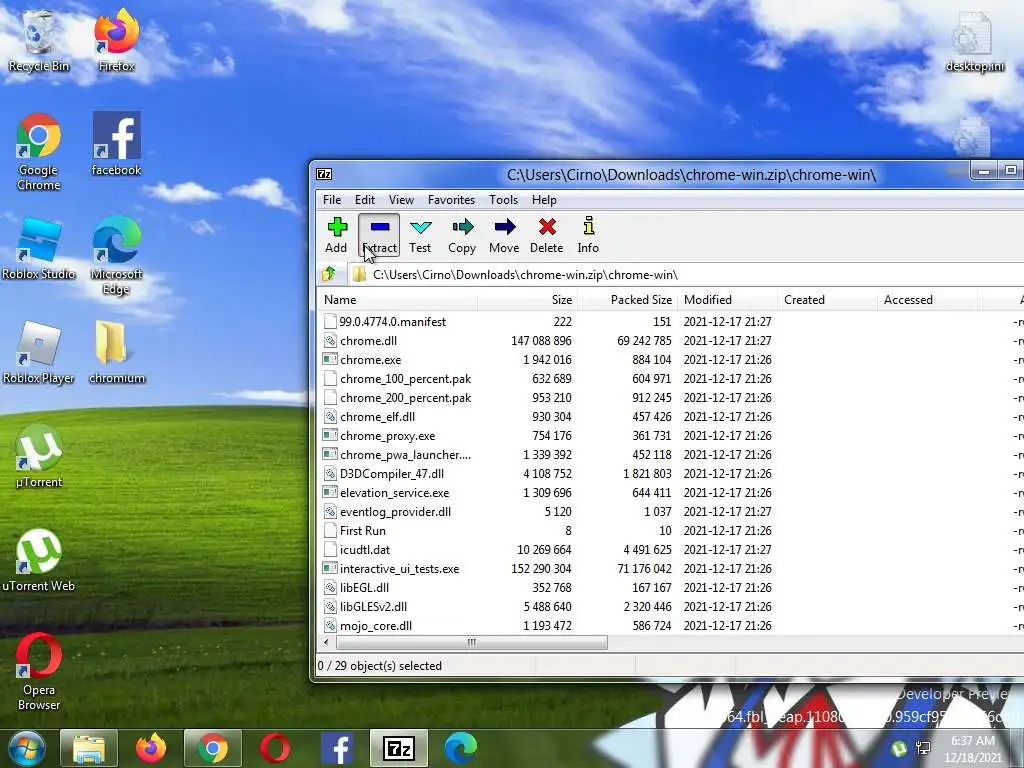Screen dimensions: 1024x768
Task: Sort files by the Name column
Action: coord(398,300)
